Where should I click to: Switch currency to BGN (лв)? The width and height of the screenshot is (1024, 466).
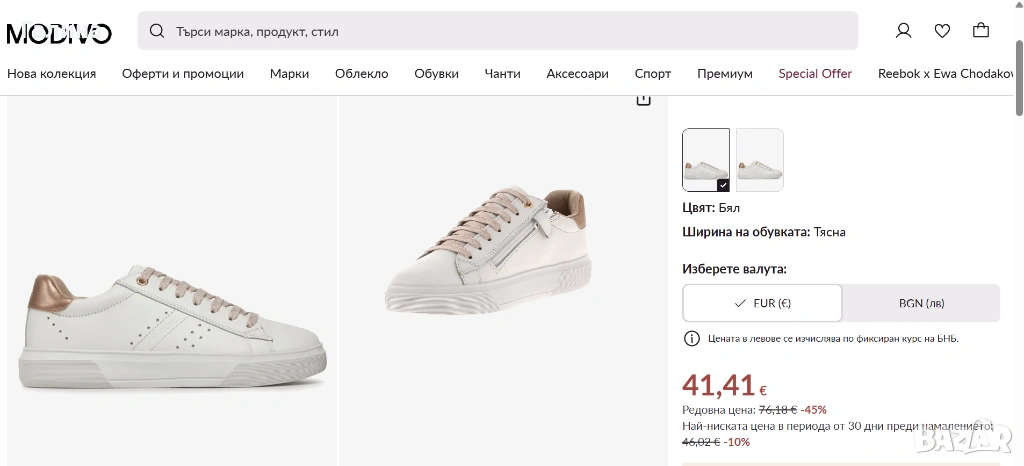[921, 303]
